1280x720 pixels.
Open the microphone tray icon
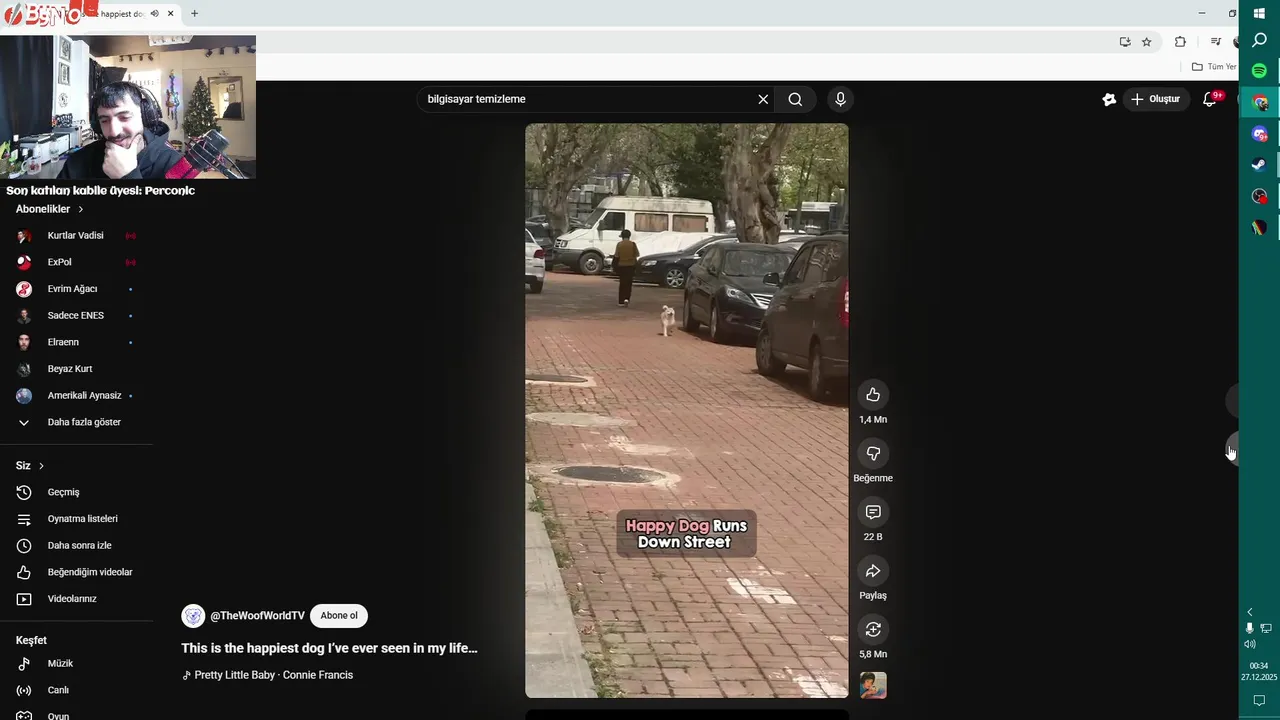point(1249,628)
